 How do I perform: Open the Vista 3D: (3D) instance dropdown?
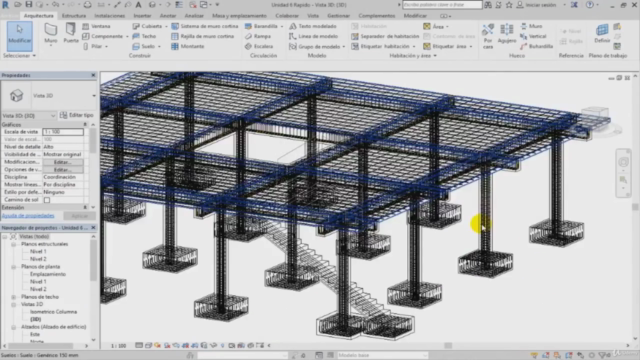coord(29,116)
